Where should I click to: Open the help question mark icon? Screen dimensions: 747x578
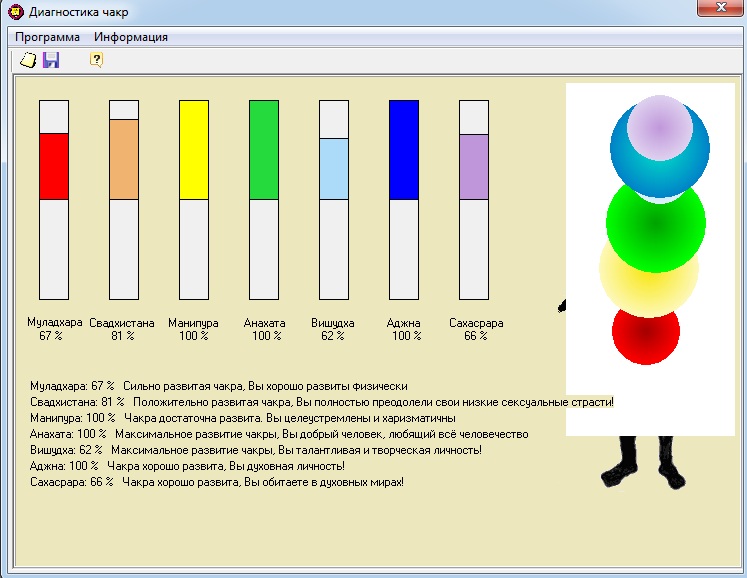(x=96, y=60)
